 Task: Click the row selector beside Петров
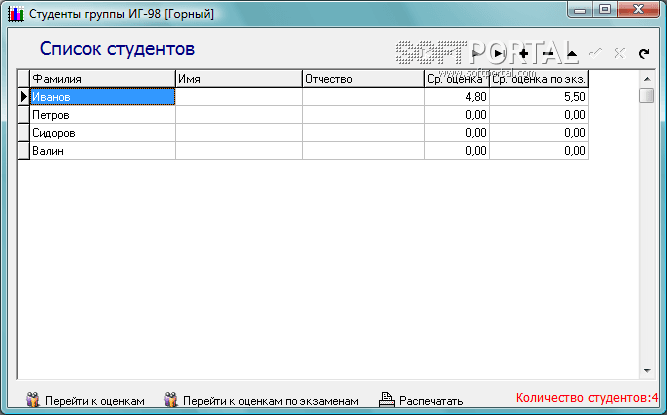(23, 115)
